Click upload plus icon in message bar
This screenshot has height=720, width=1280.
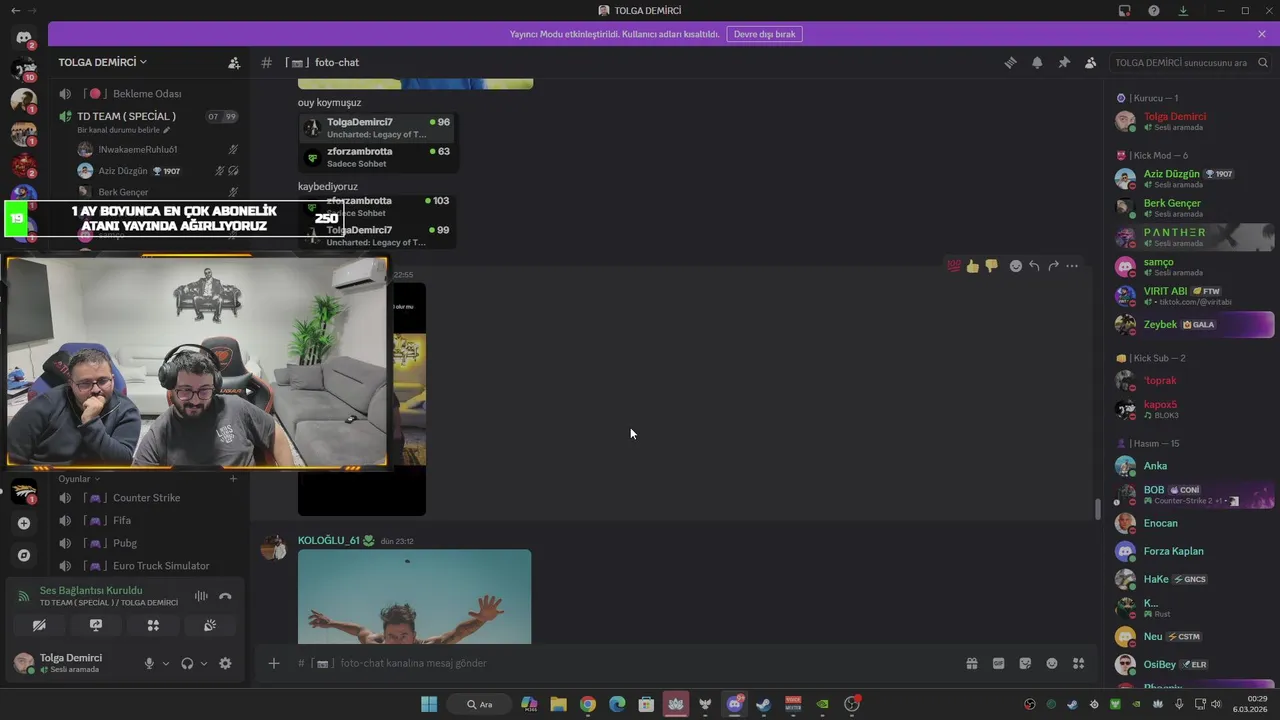click(274, 663)
